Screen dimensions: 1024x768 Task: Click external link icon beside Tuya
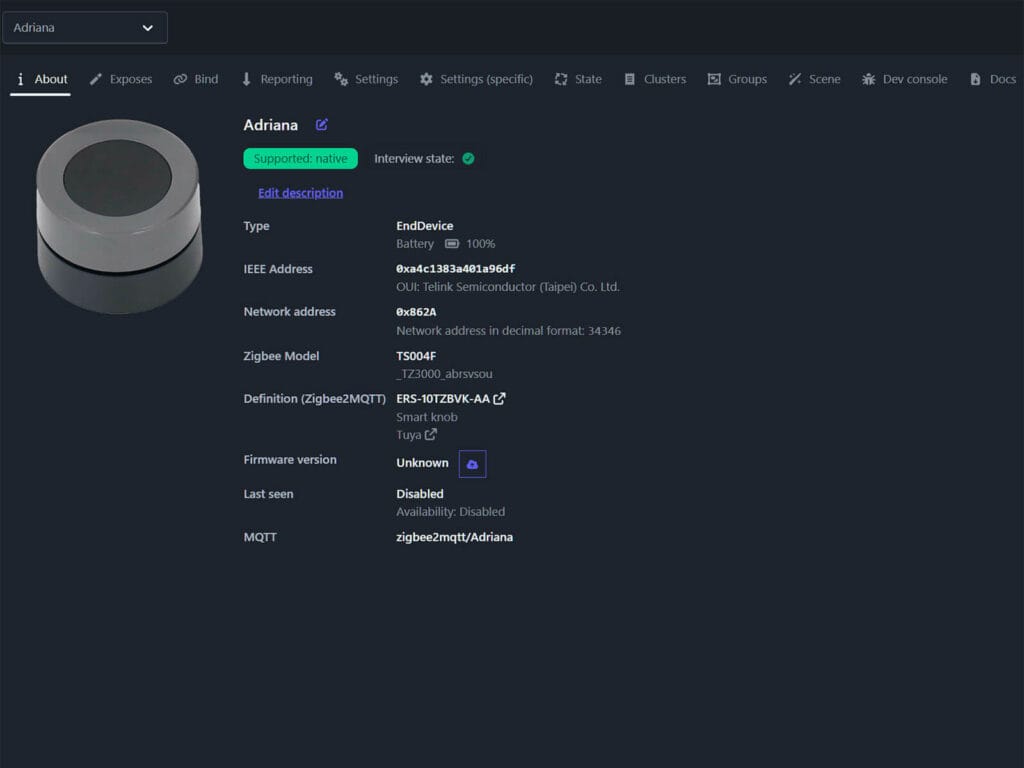point(431,434)
